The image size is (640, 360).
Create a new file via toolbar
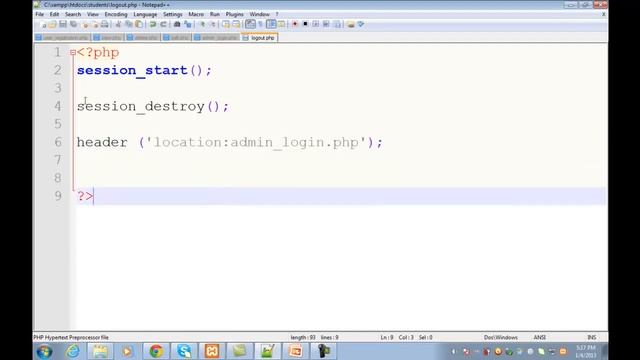tap(43, 24)
